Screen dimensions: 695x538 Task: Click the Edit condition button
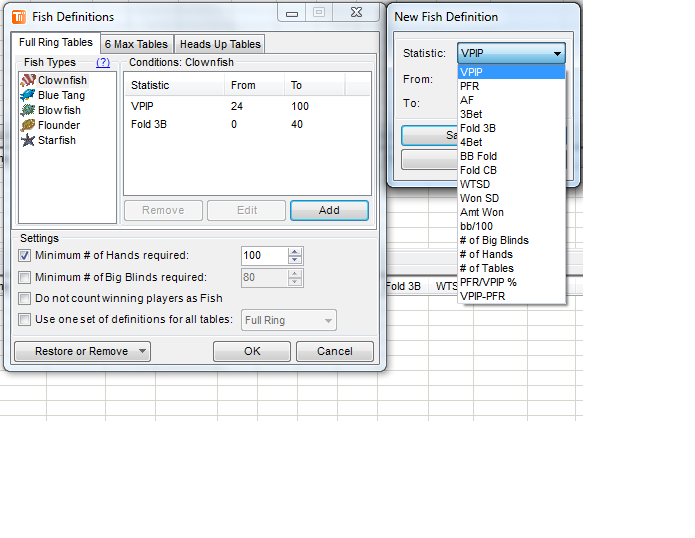pos(246,211)
